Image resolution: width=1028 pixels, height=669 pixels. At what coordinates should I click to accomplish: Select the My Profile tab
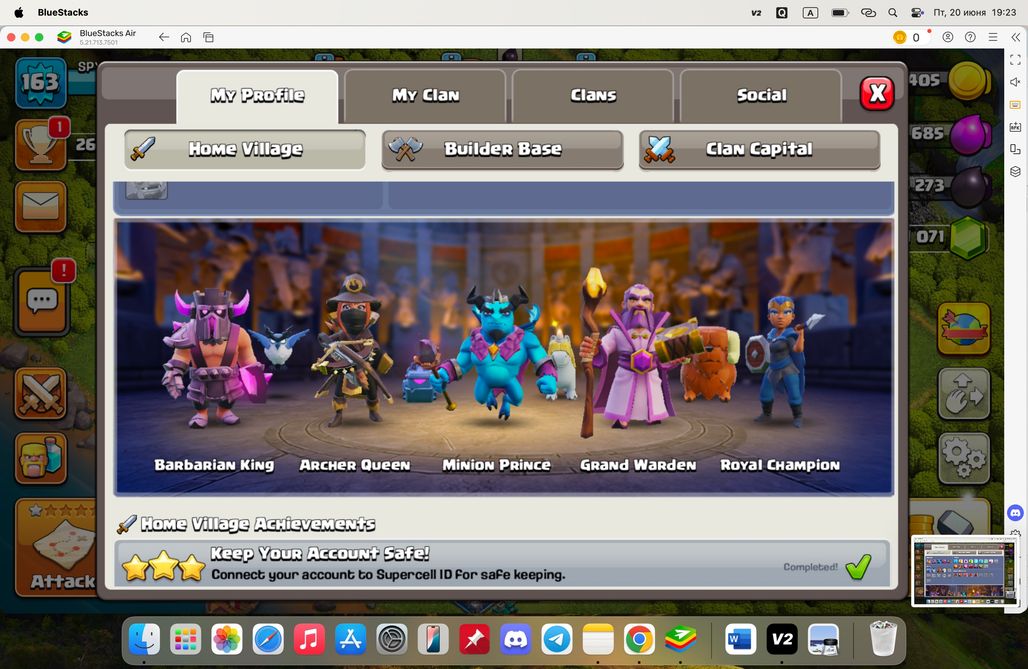[257, 96]
